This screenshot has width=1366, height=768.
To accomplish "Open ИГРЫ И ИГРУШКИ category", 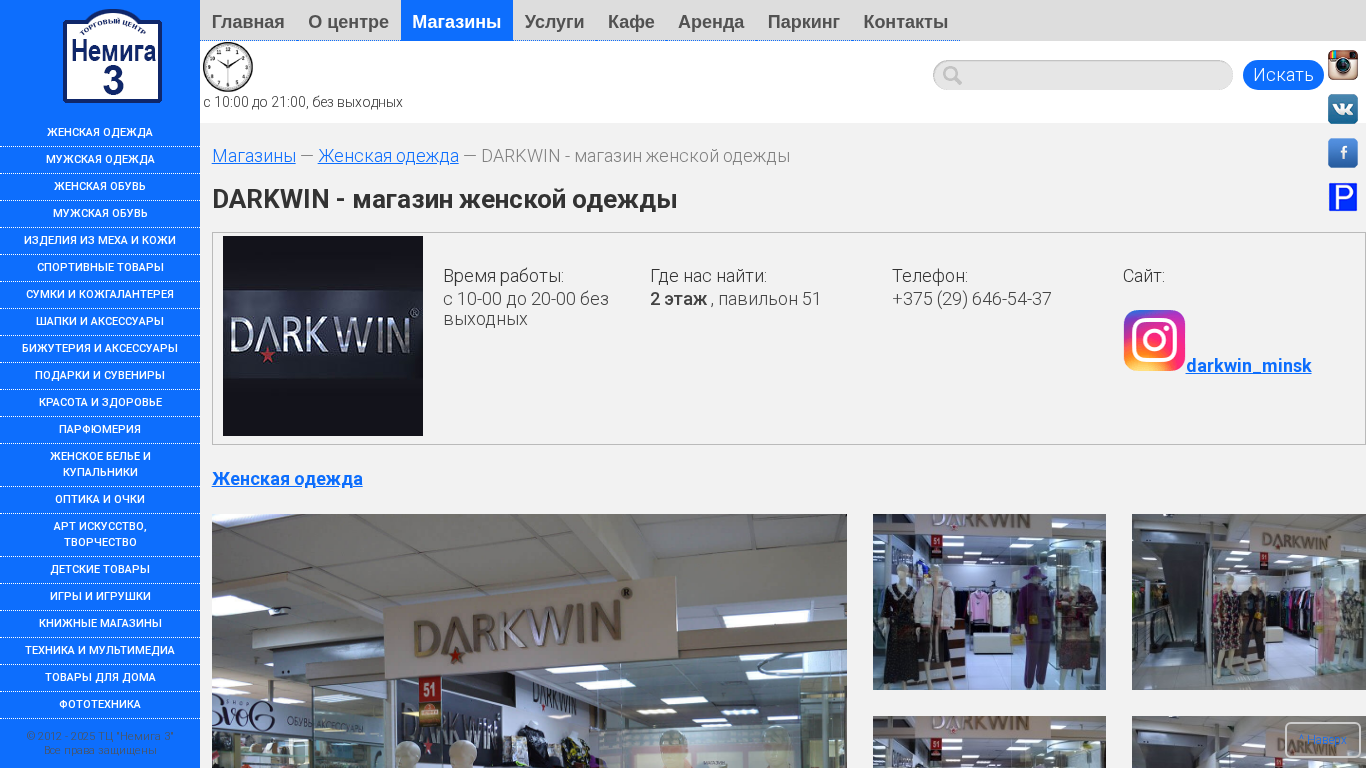I will tap(100, 596).
